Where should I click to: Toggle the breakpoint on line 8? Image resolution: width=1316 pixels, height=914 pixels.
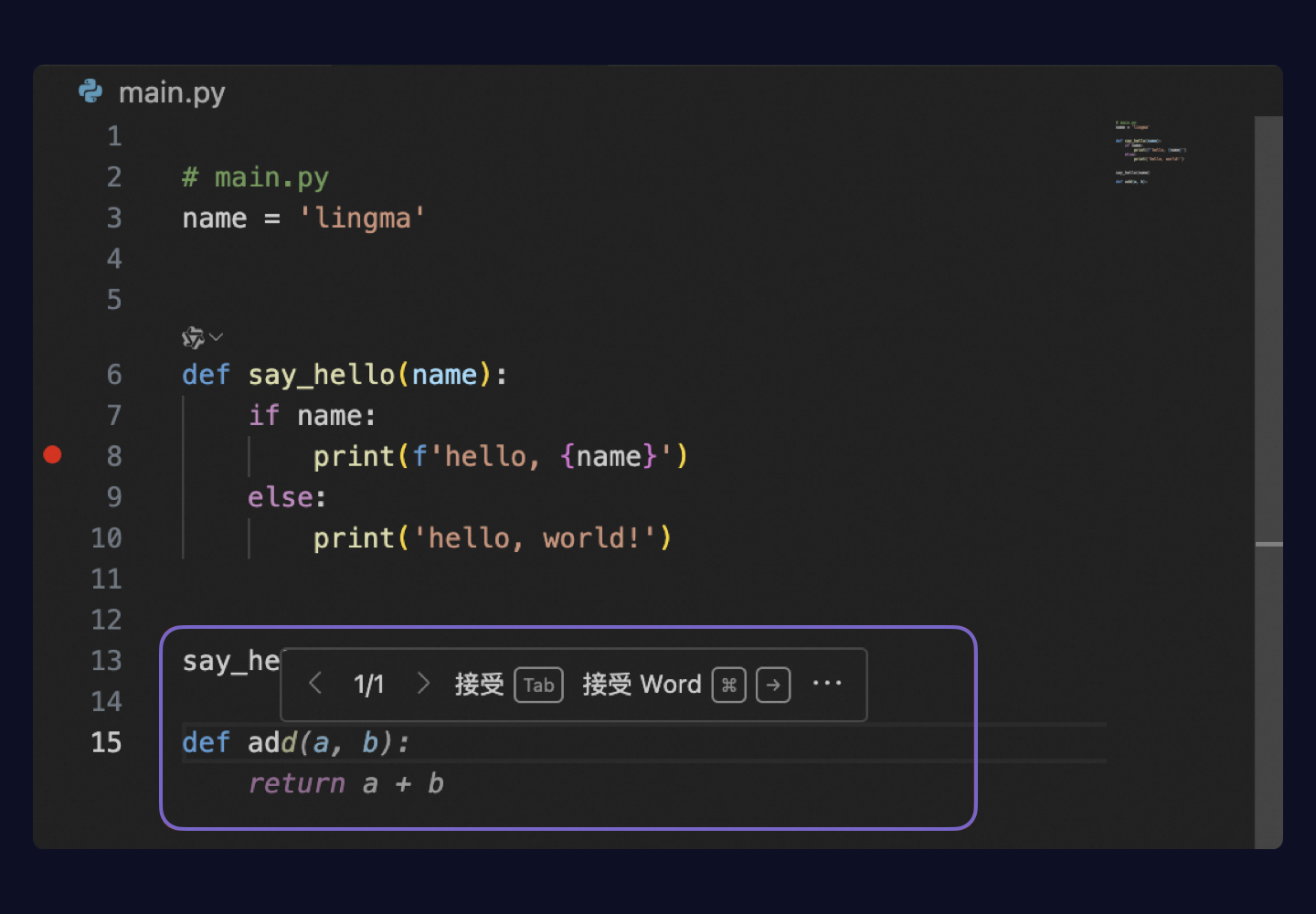click(53, 454)
